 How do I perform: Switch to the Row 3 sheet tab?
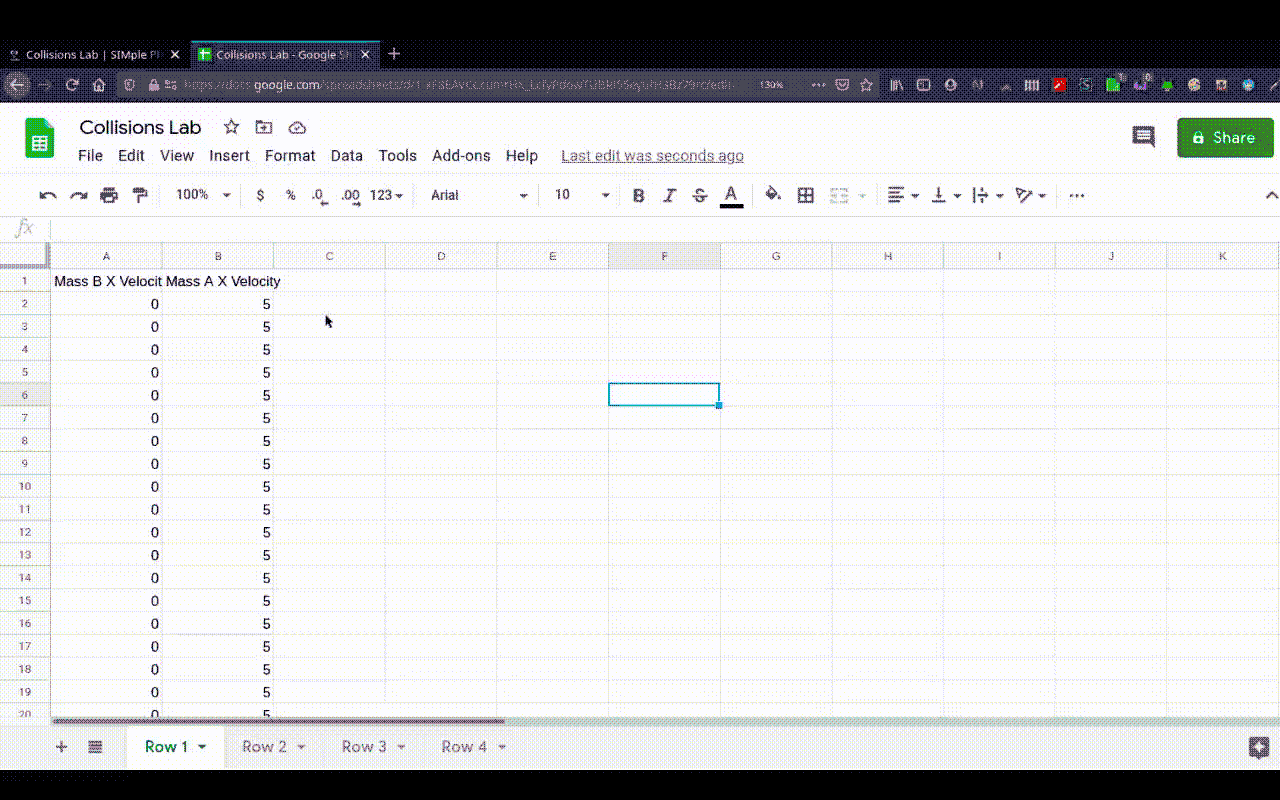[362, 746]
